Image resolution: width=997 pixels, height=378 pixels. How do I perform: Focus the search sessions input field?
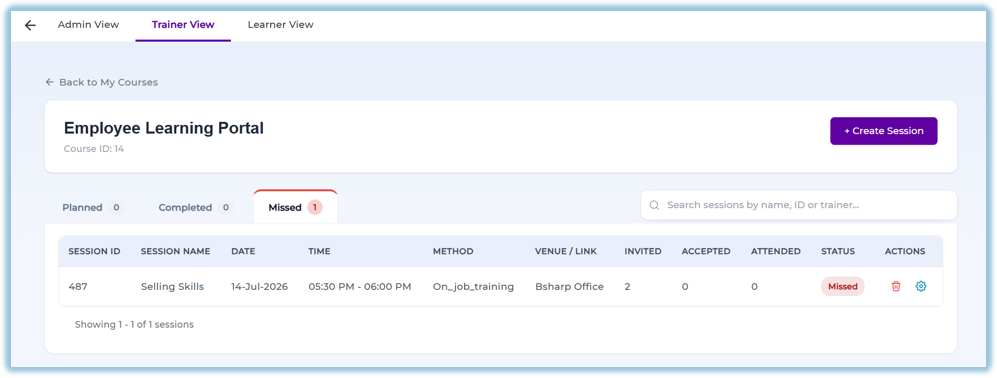[799, 205]
